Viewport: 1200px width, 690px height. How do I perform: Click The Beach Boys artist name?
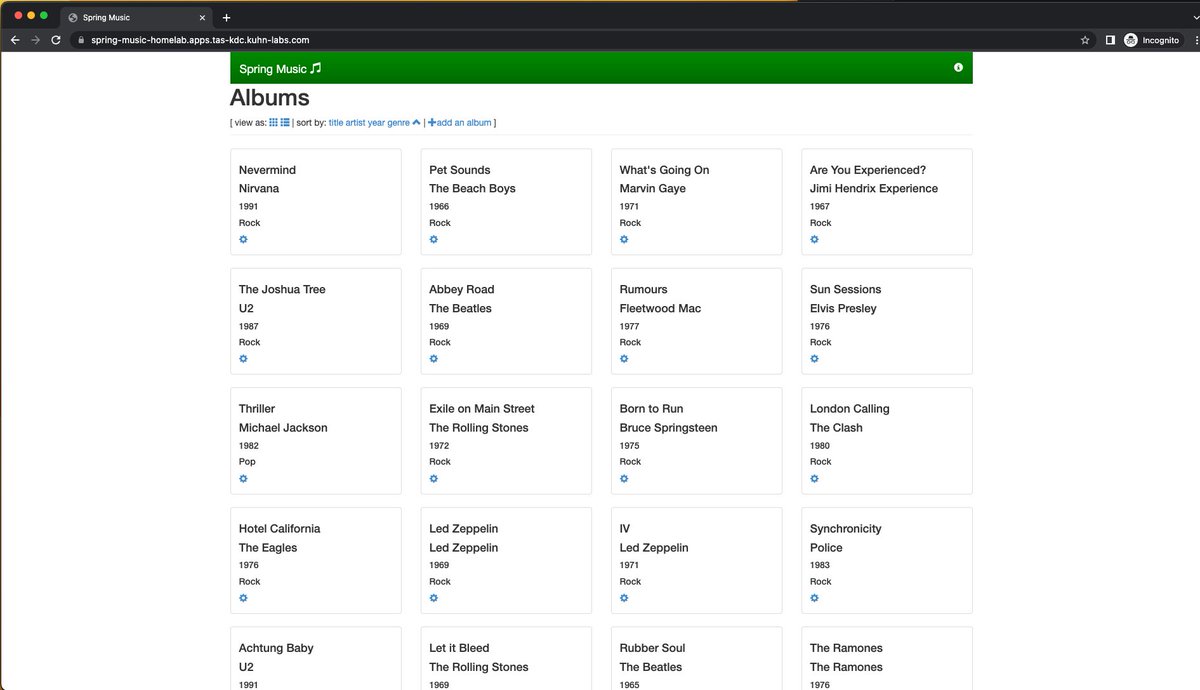[472, 188]
